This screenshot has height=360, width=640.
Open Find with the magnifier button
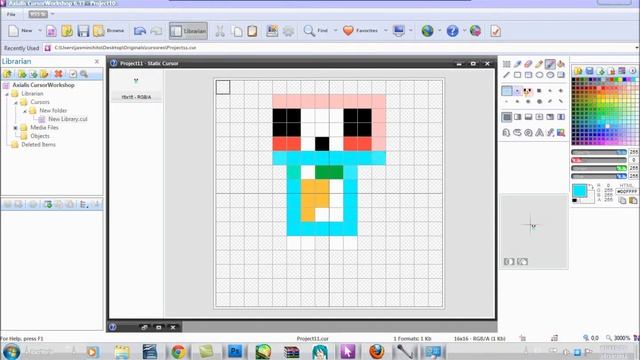point(315,31)
